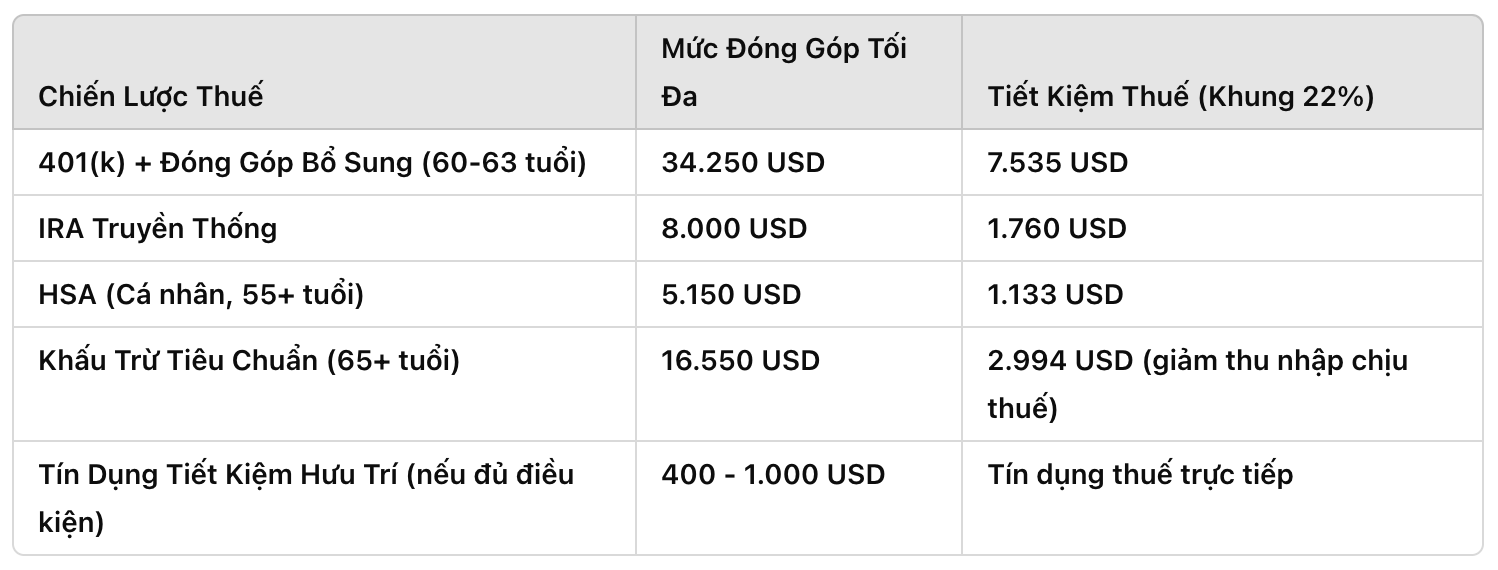Click the text "(60-63 tuổi)" in first row
This screenshot has width=1498, height=570.
[x=504, y=162]
